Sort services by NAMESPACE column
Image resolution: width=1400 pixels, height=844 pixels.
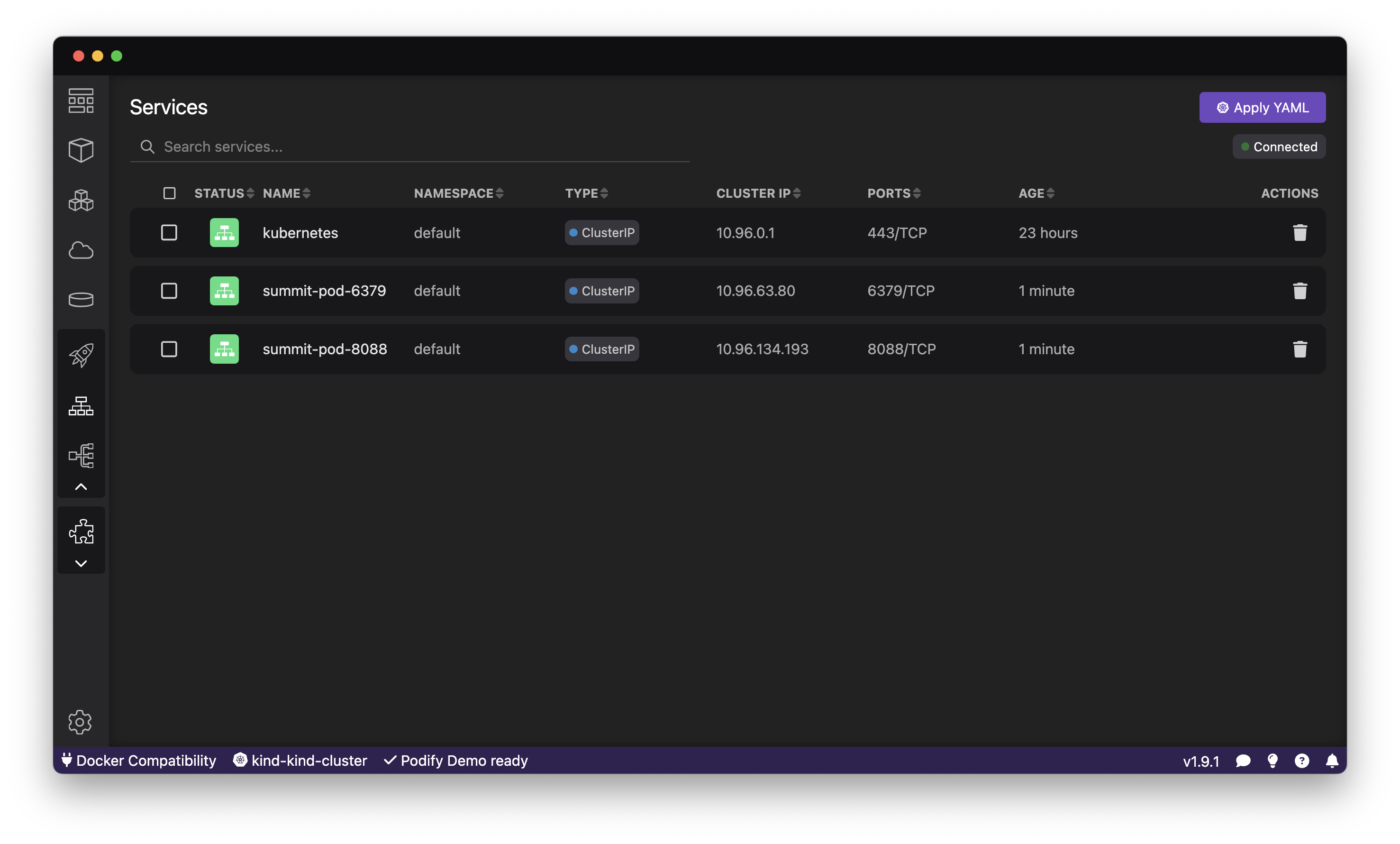click(458, 193)
